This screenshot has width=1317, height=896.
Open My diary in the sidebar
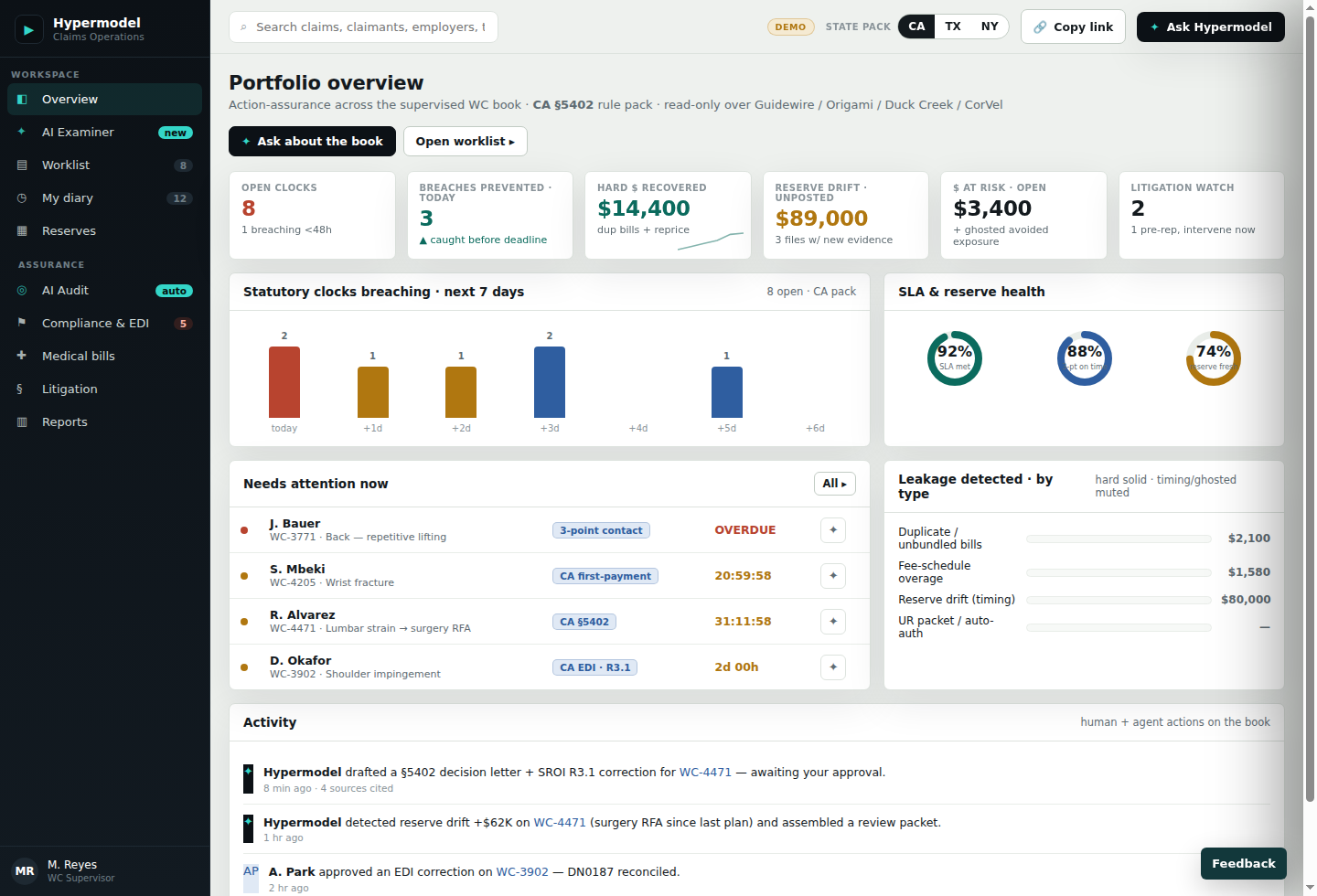click(104, 198)
